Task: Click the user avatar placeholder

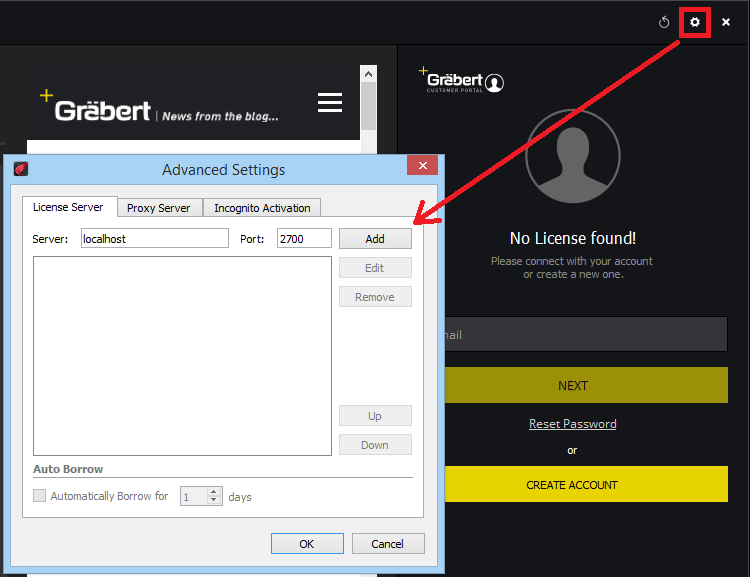Action: [573, 156]
